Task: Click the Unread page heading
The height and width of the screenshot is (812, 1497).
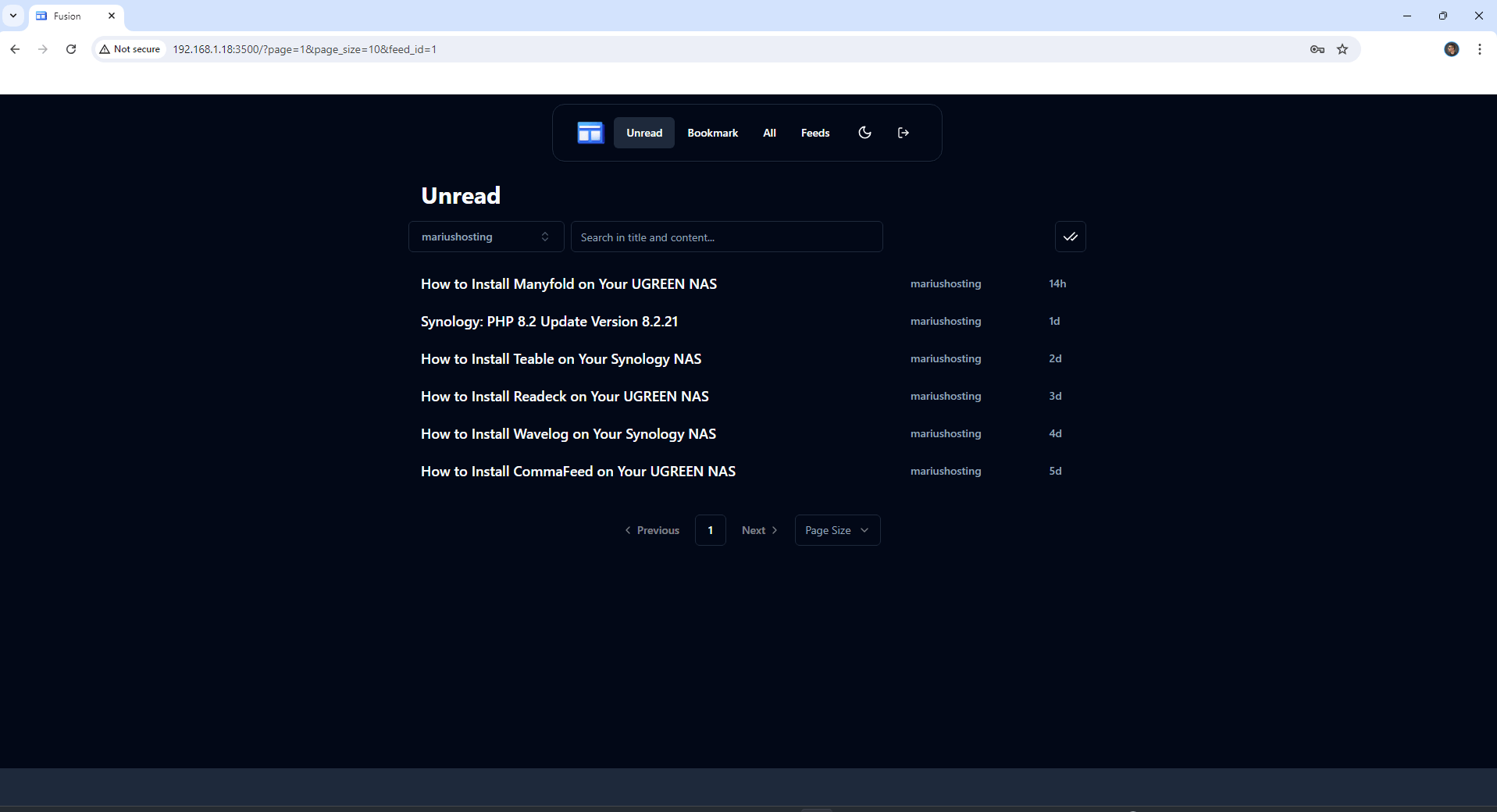Action: point(461,195)
